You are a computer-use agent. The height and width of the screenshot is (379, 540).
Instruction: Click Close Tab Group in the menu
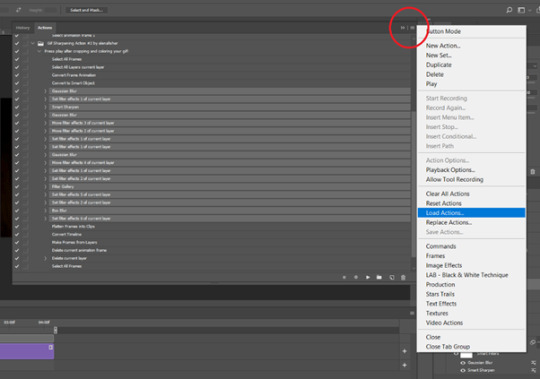[471, 347]
